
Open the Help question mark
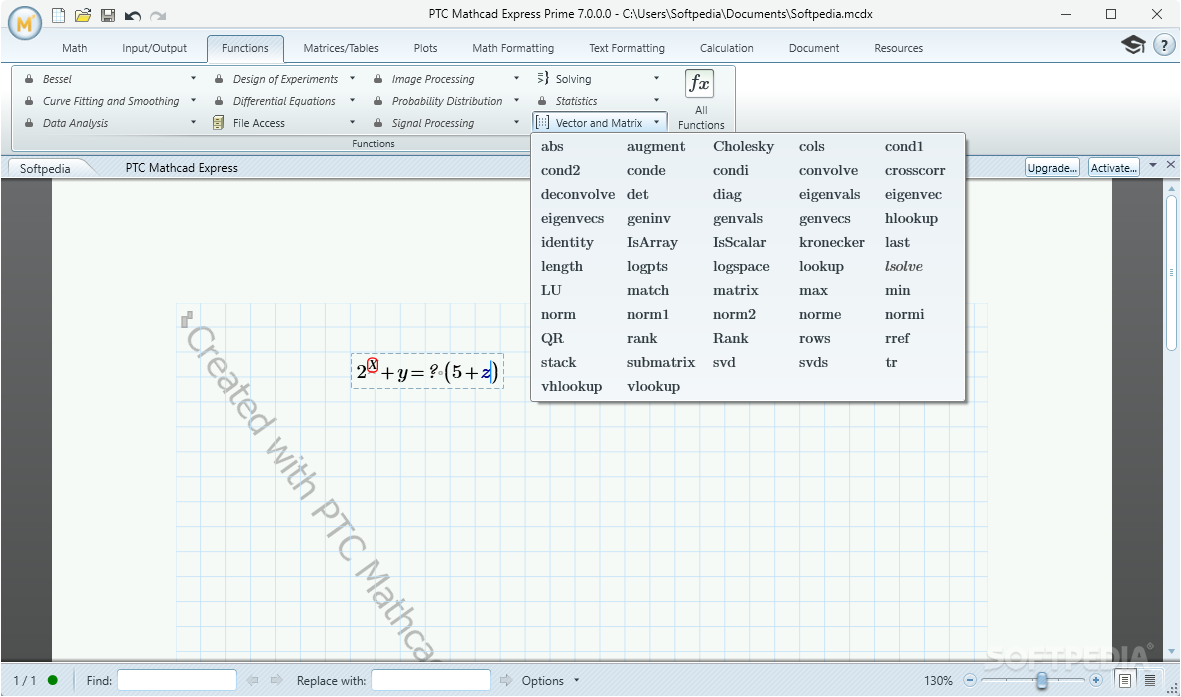(1164, 44)
